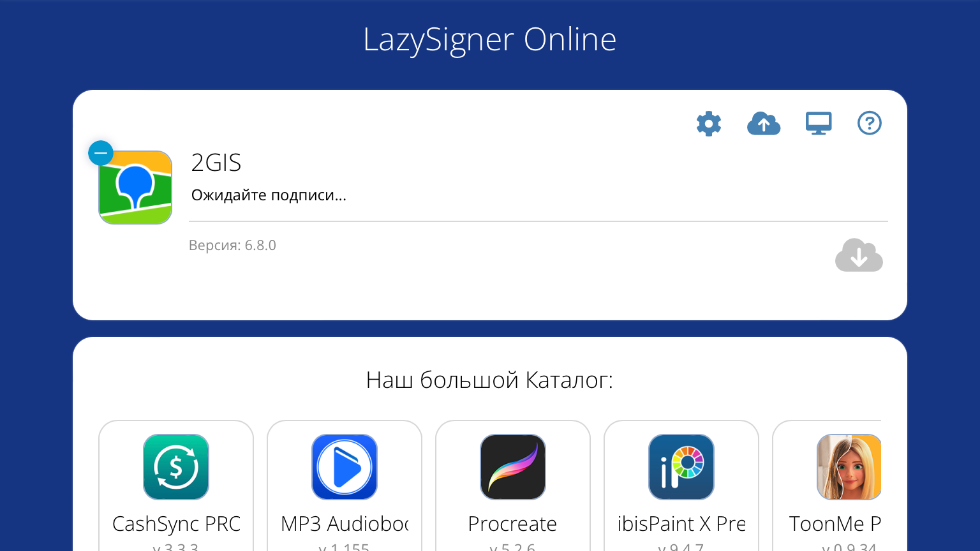The width and height of the screenshot is (980, 551).
Task: Select the Procreate app icon
Action: 513,467
